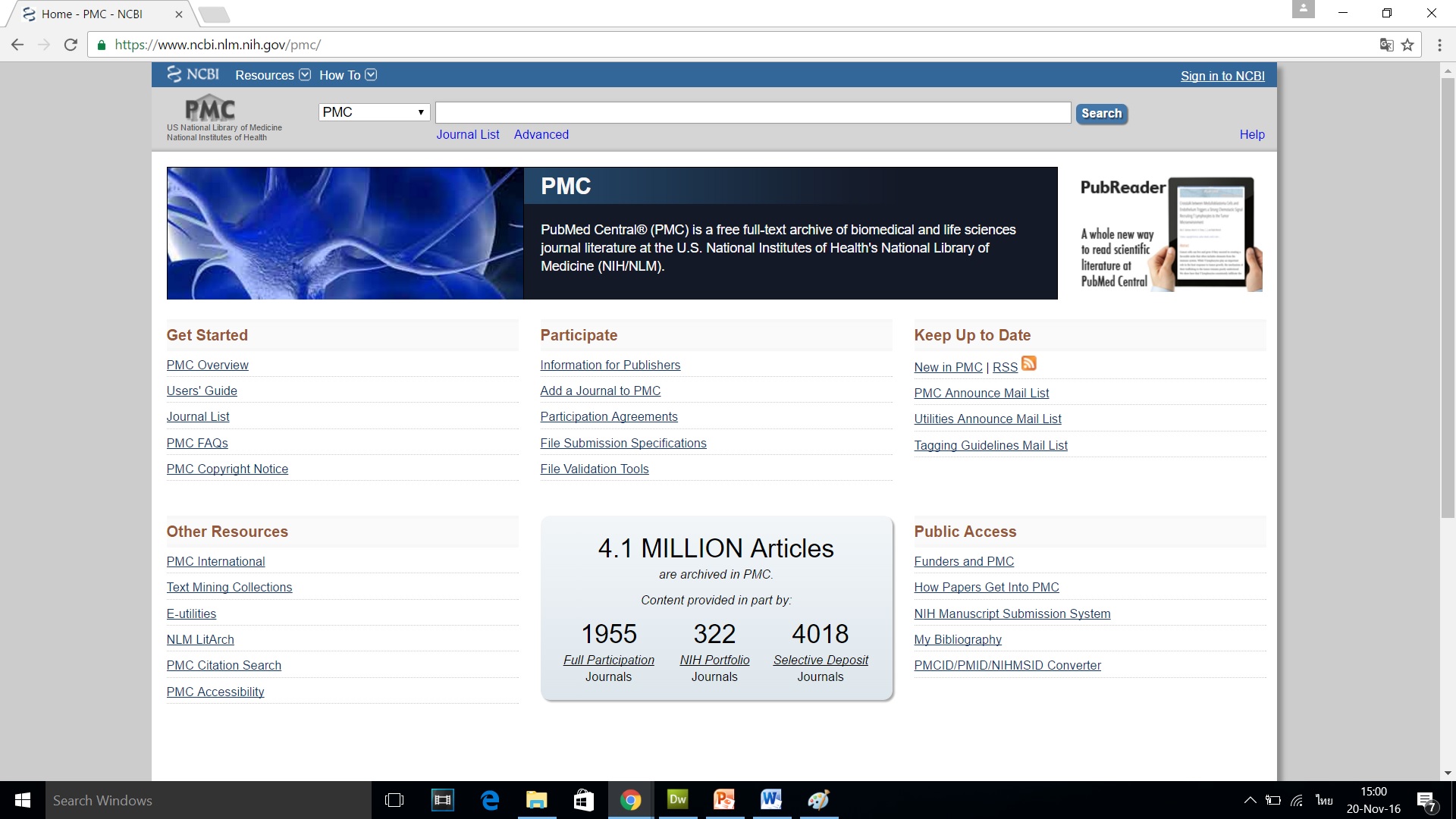Image resolution: width=1456 pixels, height=819 pixels.
Task: Open New in PMC link
Action: click(x=948, y=367)
